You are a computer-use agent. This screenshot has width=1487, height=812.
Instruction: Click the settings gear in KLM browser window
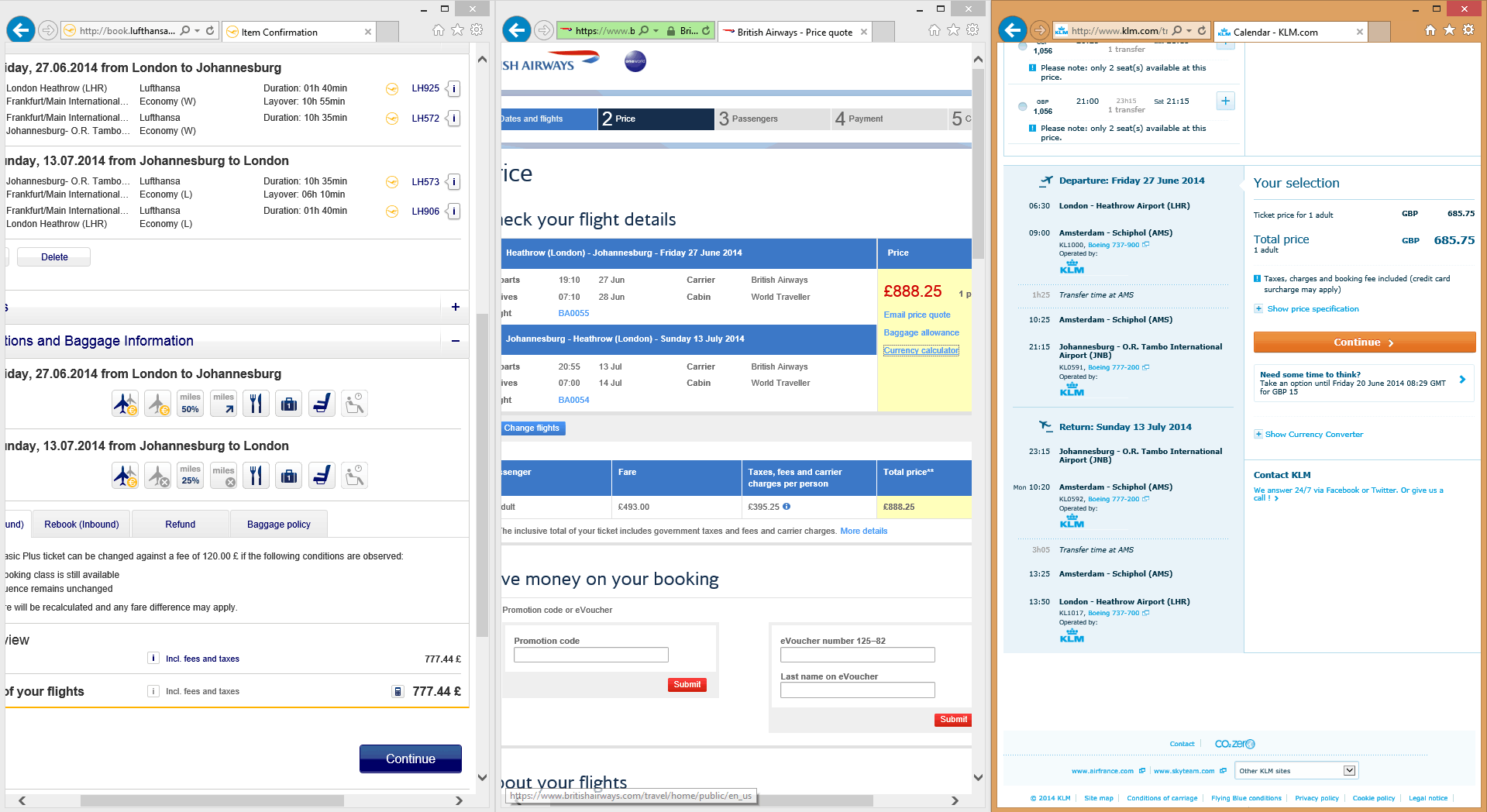pyautogui.click(x=1468, y=30)
